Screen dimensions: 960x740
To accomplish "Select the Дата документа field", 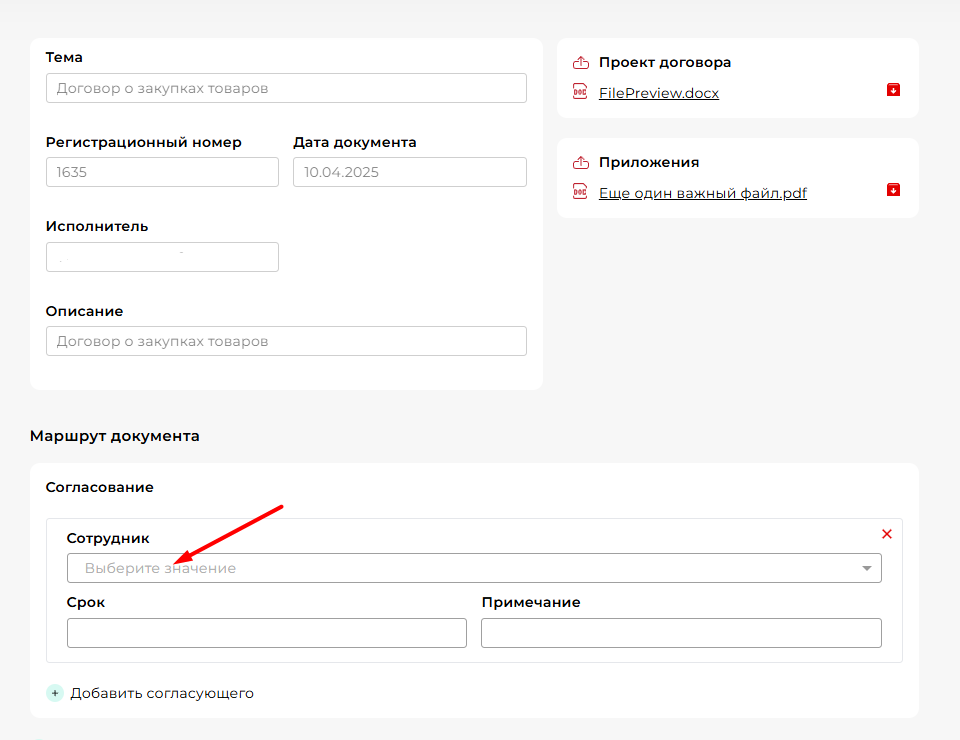I will 409,172.
